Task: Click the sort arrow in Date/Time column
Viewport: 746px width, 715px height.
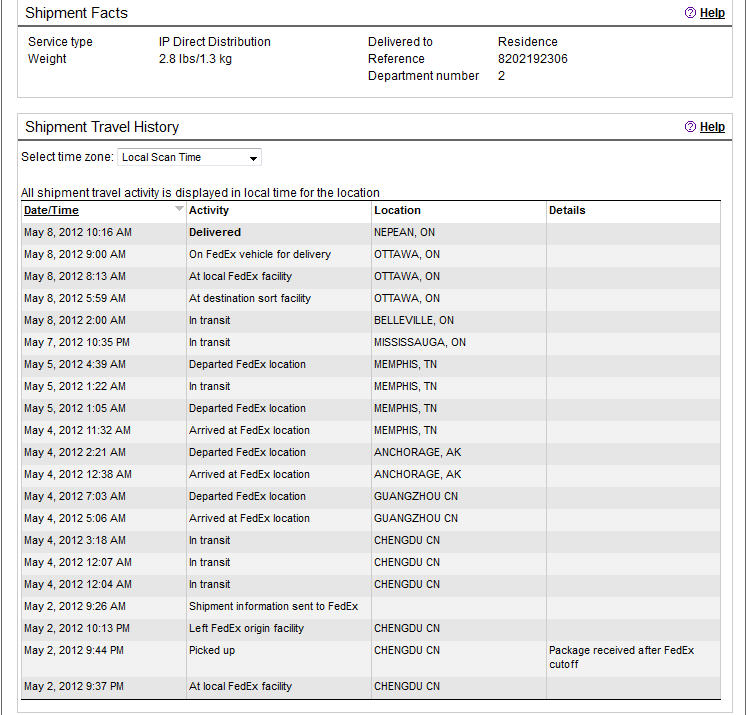Action: pyautogui.click(x=179, y=210)
